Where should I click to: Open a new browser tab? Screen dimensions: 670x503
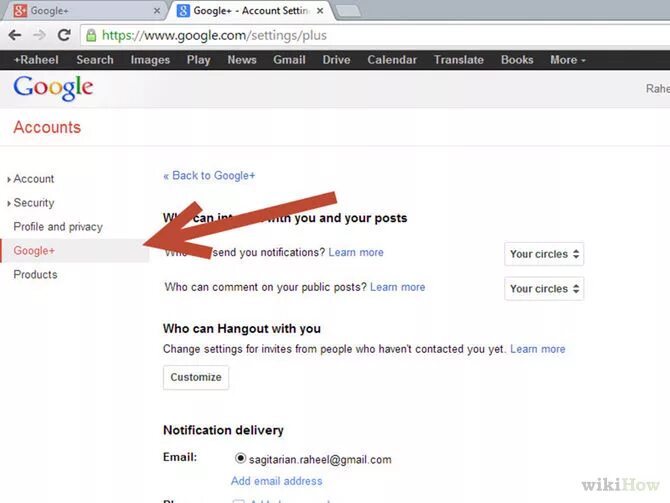(348, 11)
